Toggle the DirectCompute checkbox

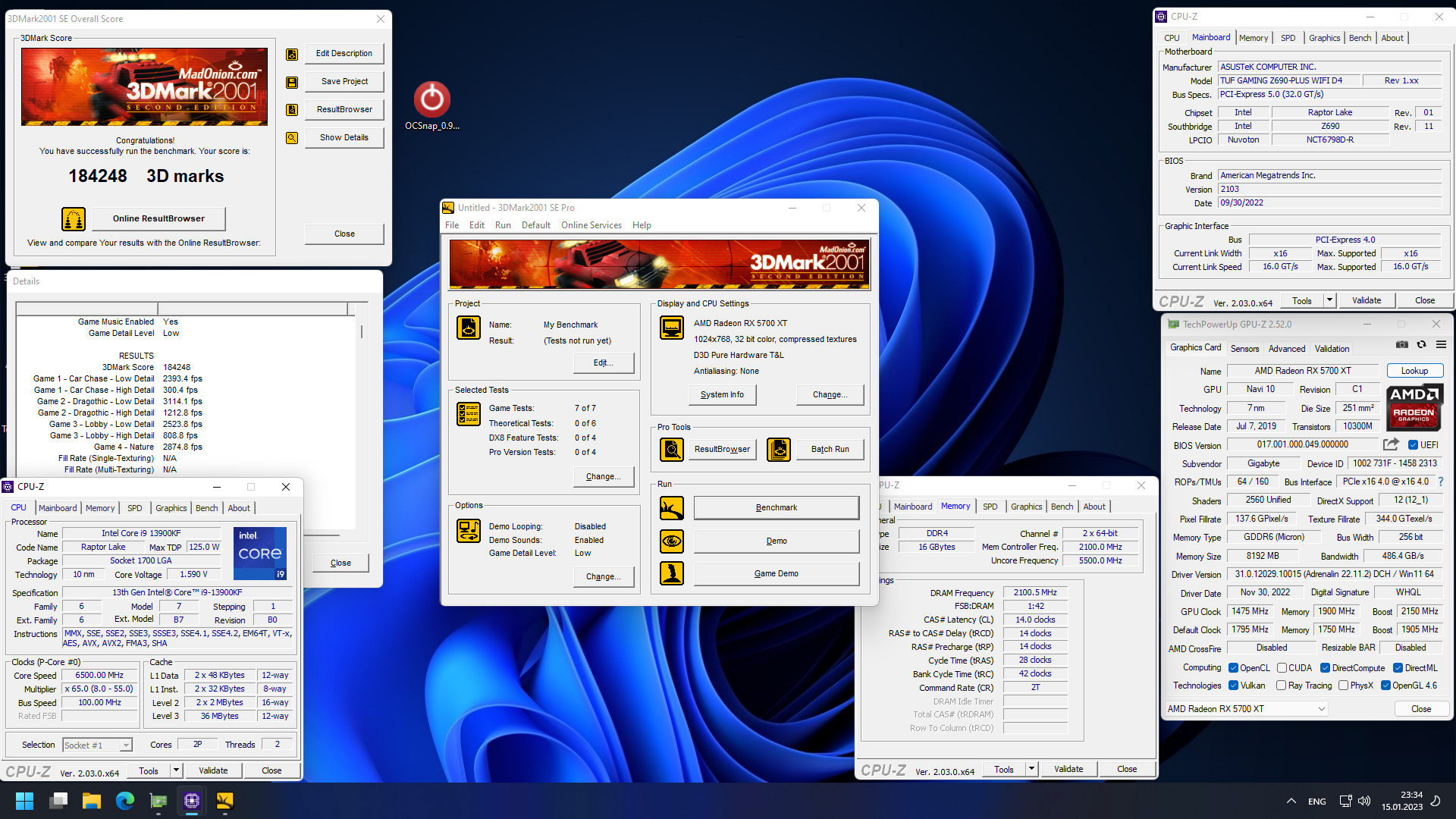(x=1325, y=668)
